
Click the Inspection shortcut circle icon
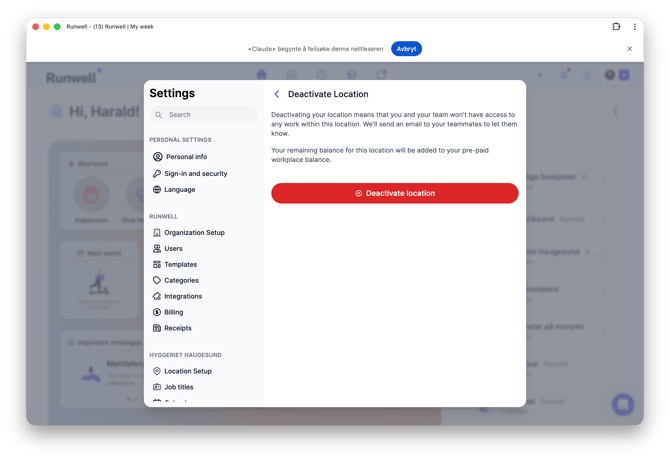[x=91, y=195]
